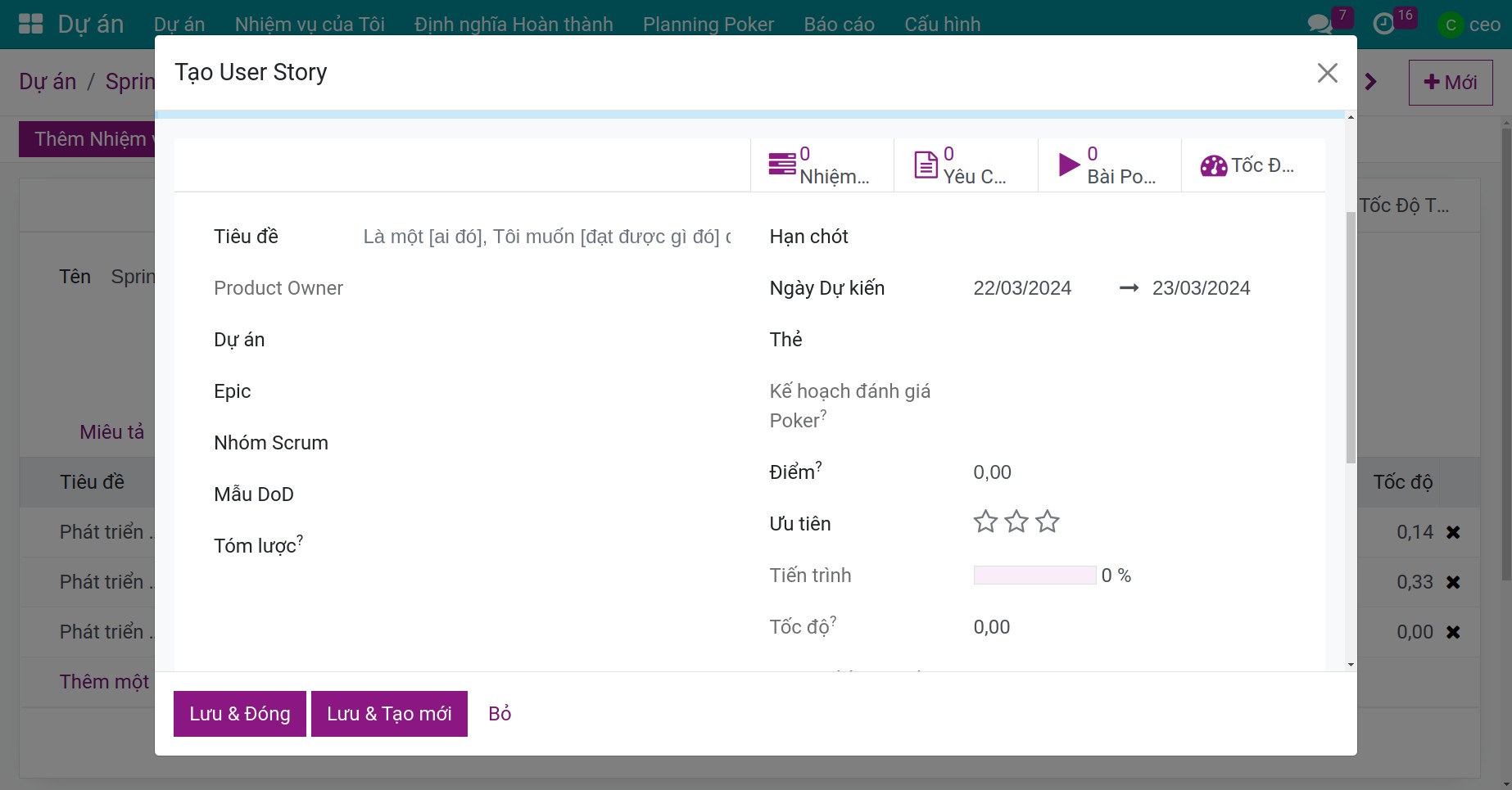Open the Cấu hình menu
Viewport: 1512px width, 790px height.
pos(943,25)
